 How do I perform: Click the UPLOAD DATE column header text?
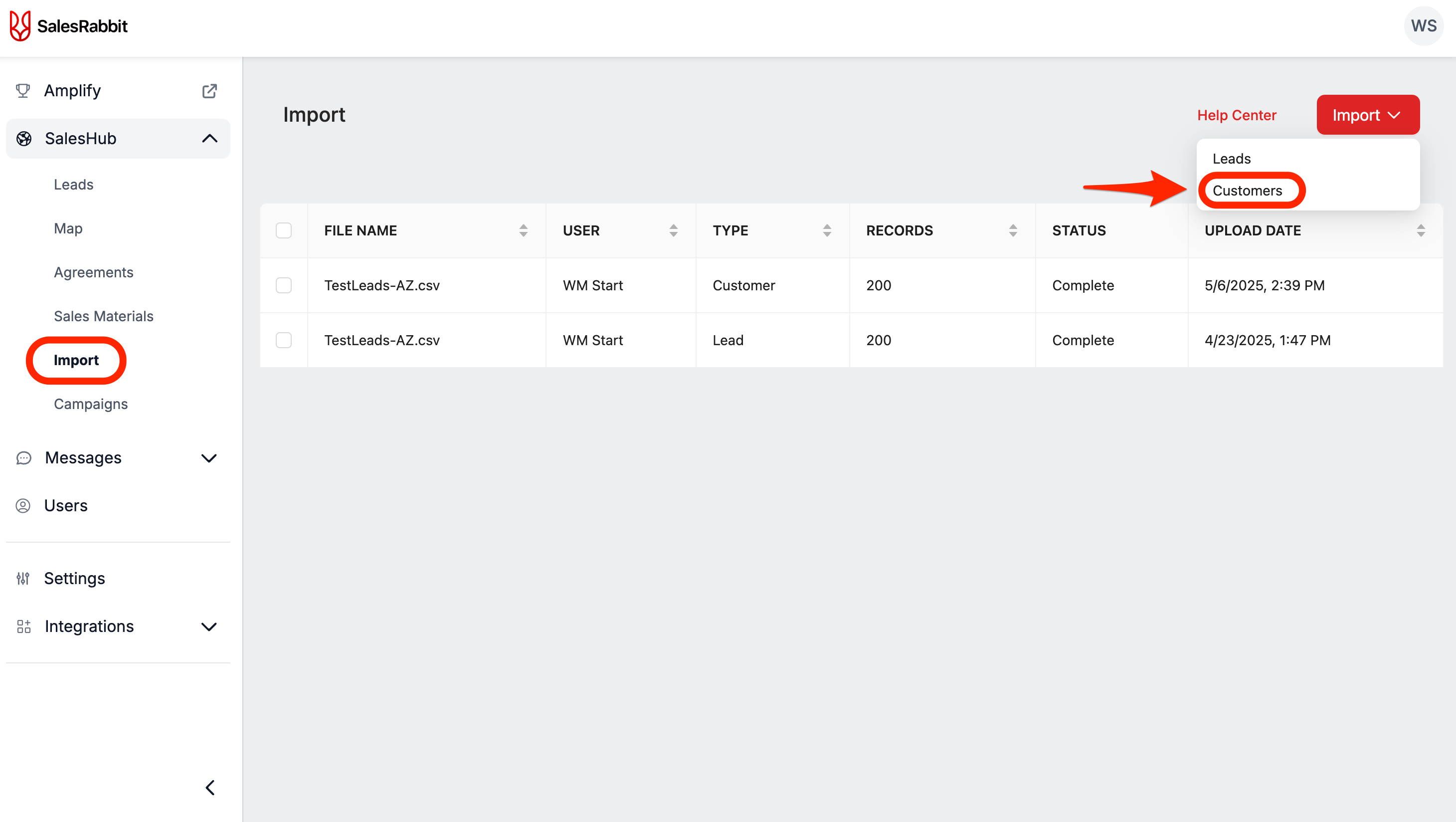click(x=1253, y=230)
